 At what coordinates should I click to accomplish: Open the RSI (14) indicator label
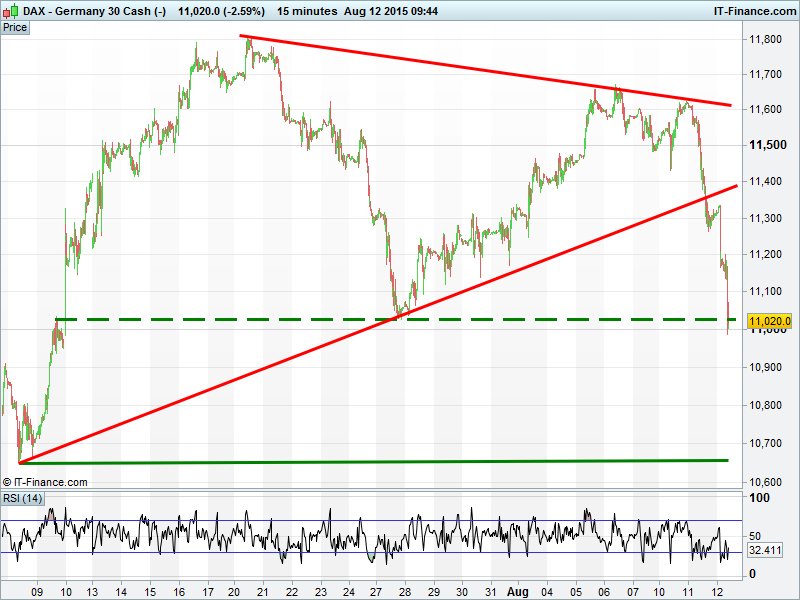(x=22, y=498)
